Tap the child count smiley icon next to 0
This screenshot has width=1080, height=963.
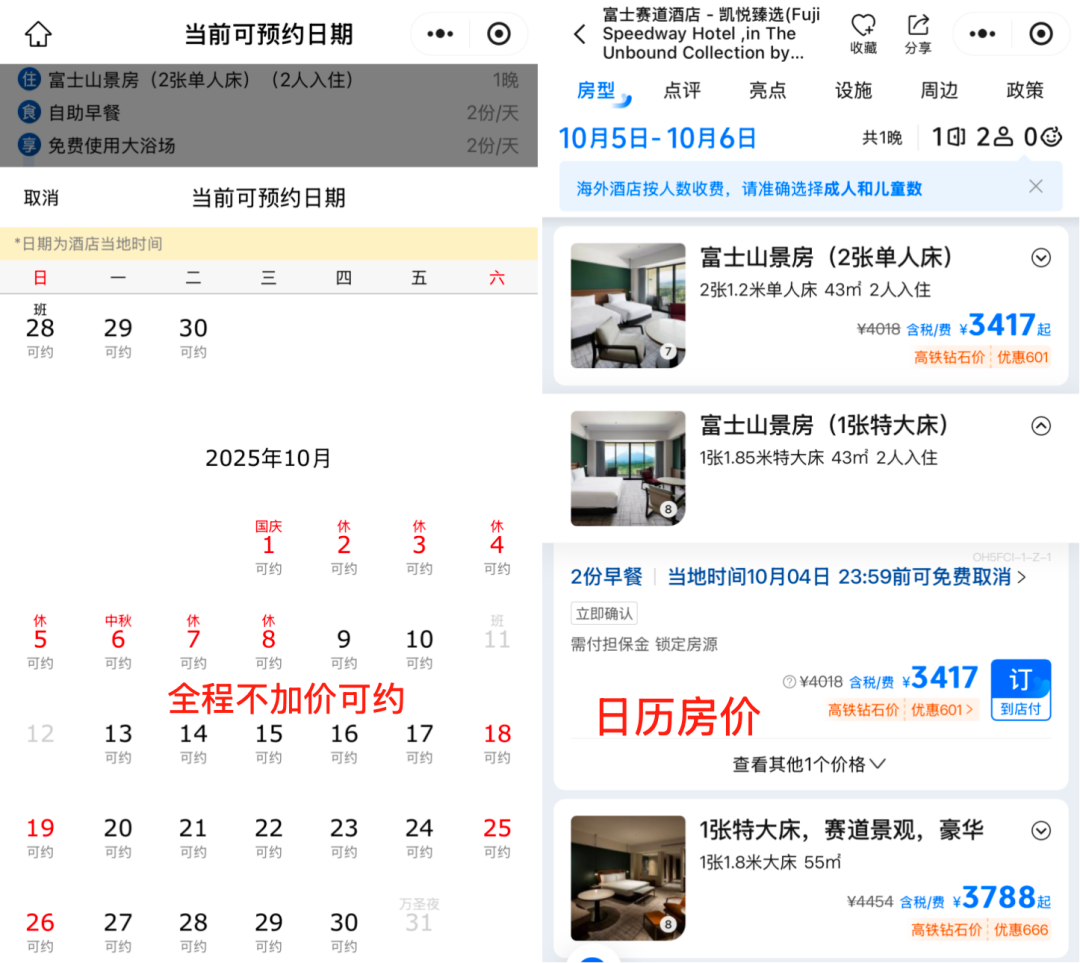pos(1051,137)
